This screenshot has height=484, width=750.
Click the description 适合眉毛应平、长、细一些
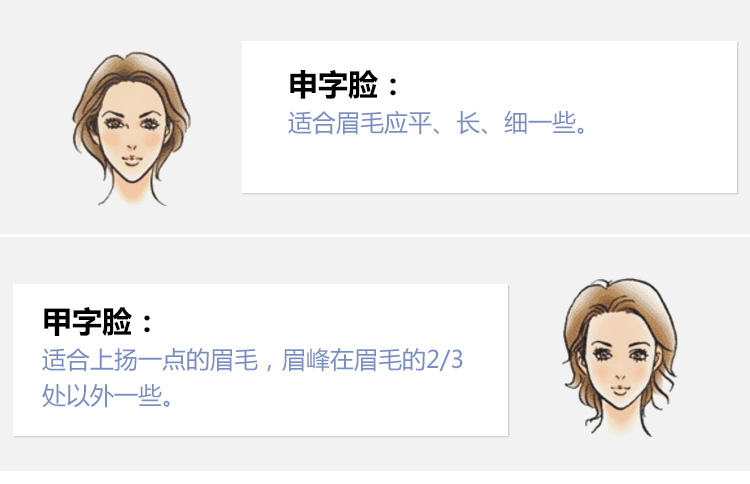[437, 123]
